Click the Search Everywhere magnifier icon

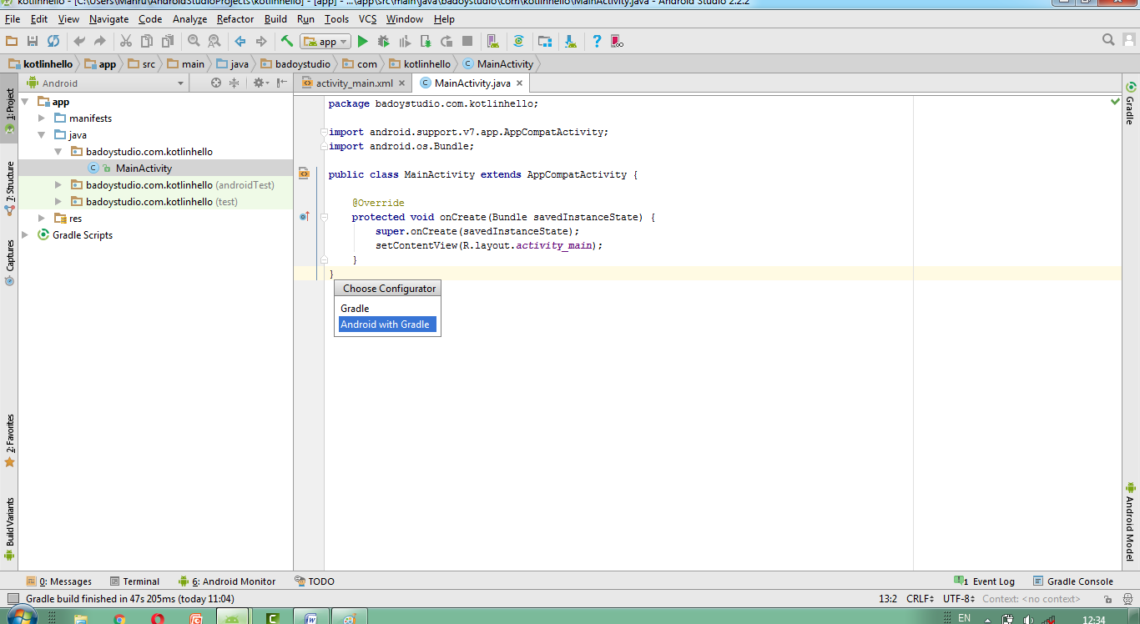click(x=1108, y=40)
